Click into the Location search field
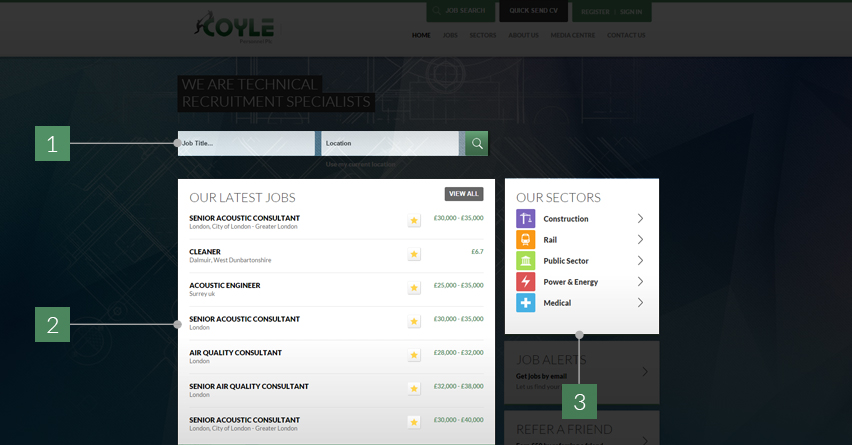This screenshot has height=445, width=852. pyautogui.click(x=390, y=143)
